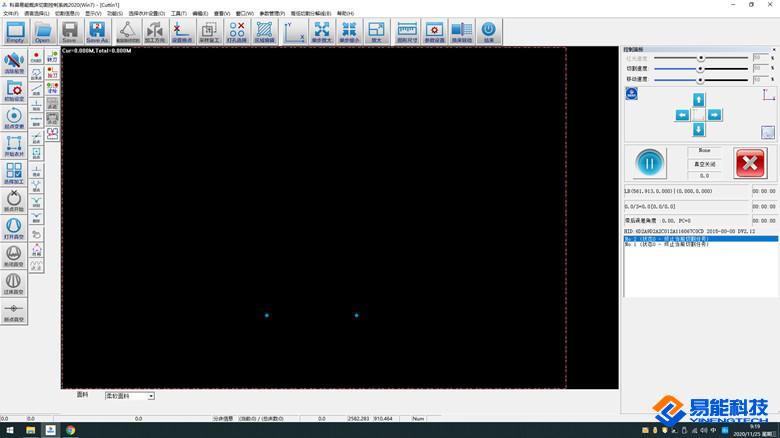The height and width of the screenshot is (438, 780).
Task: Click the Save As toolbar icon
Action: (x=97, y=32)
